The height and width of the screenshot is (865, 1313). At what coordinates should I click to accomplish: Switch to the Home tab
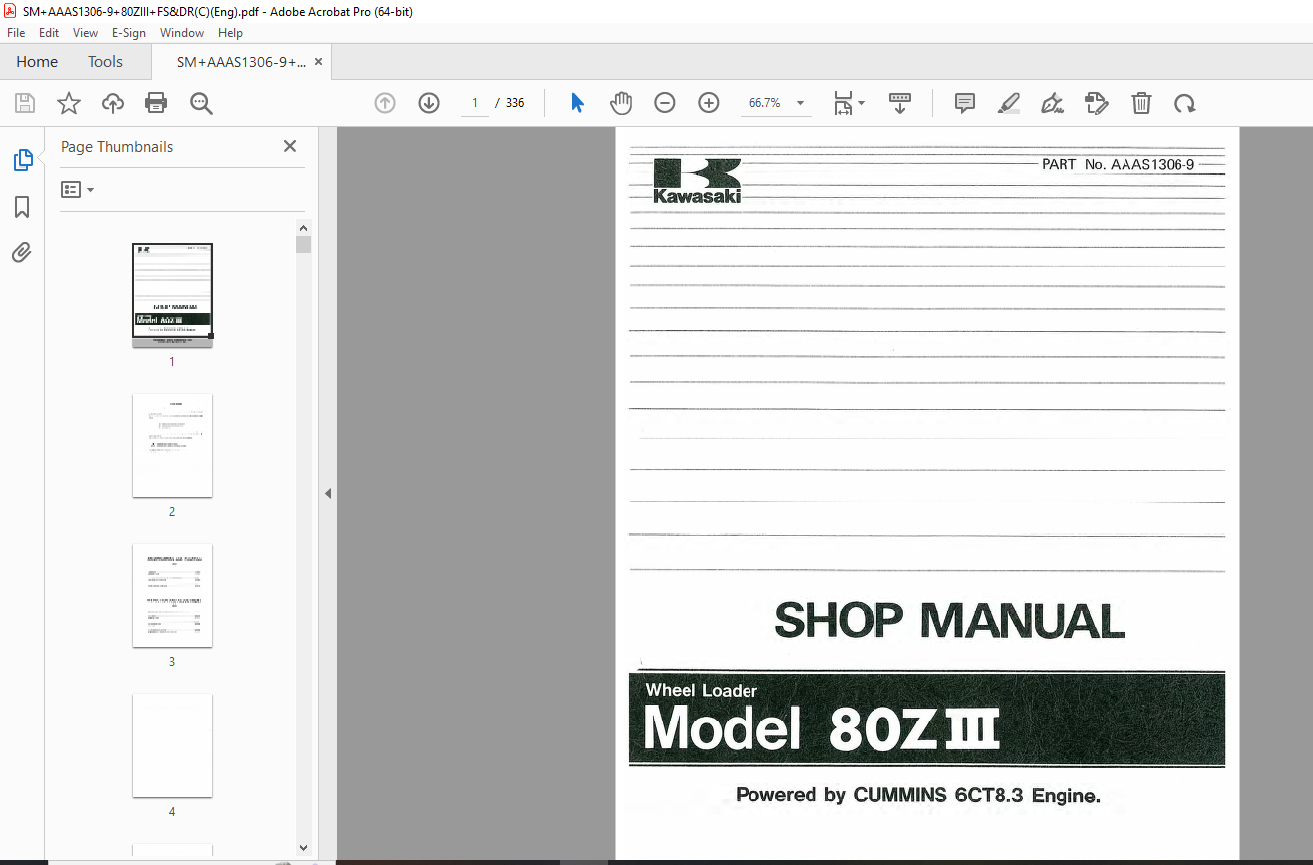click(x=37, y=62)
